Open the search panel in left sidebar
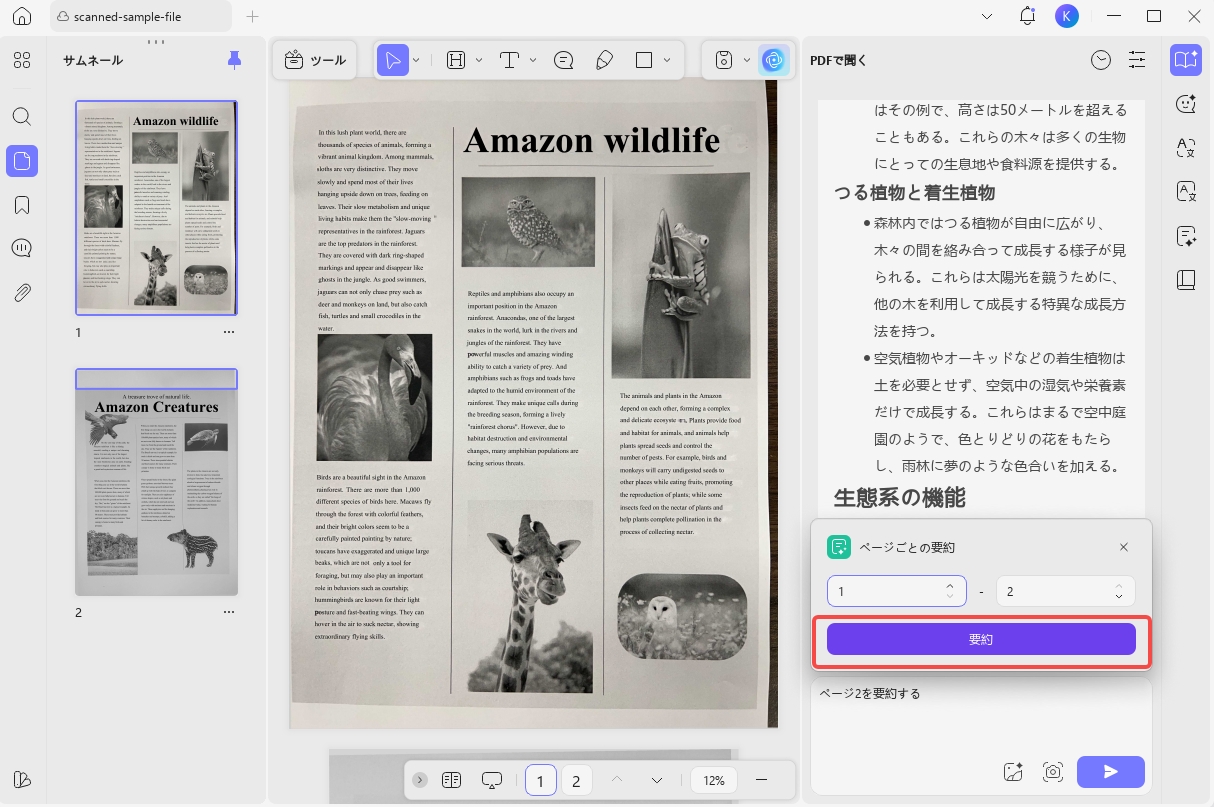 pos(22,116)
